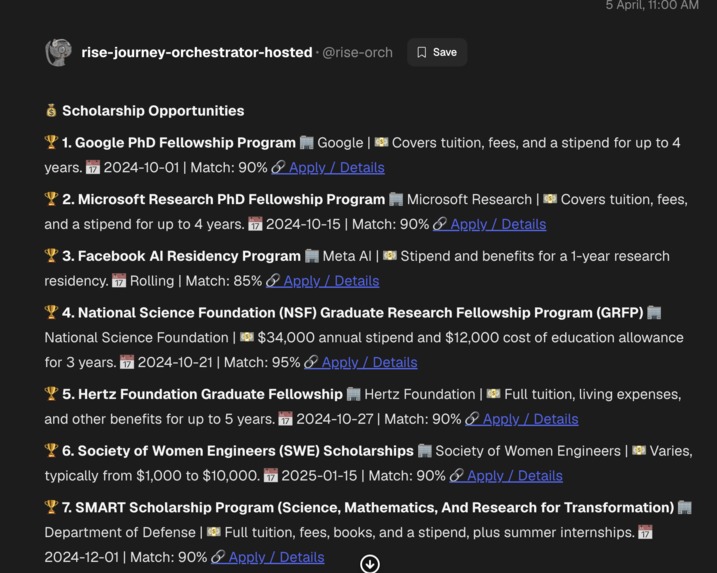Select the 3. Facebook AI Residency Program title

pos(182,256)
